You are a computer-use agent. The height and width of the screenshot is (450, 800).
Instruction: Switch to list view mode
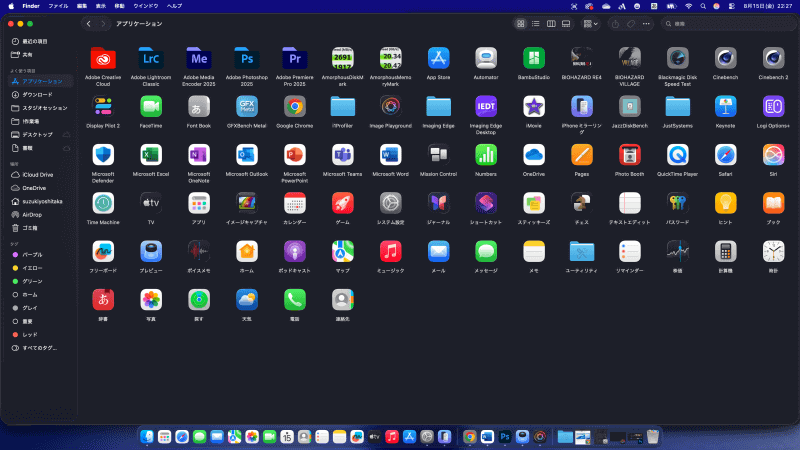pyautogui.click(x=536, y=24)
